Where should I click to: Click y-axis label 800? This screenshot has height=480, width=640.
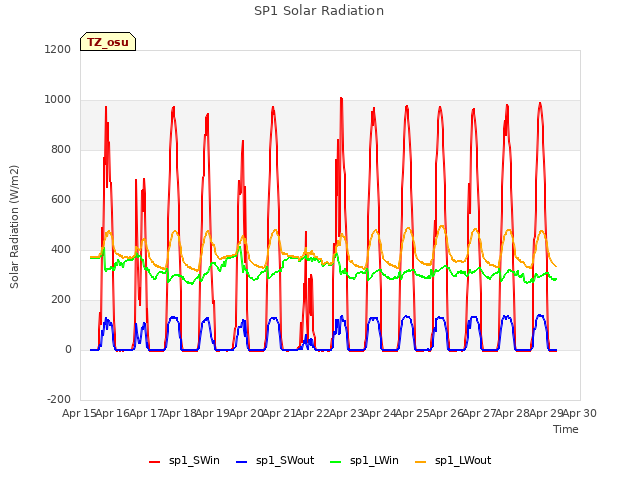(x=61, y=150)
